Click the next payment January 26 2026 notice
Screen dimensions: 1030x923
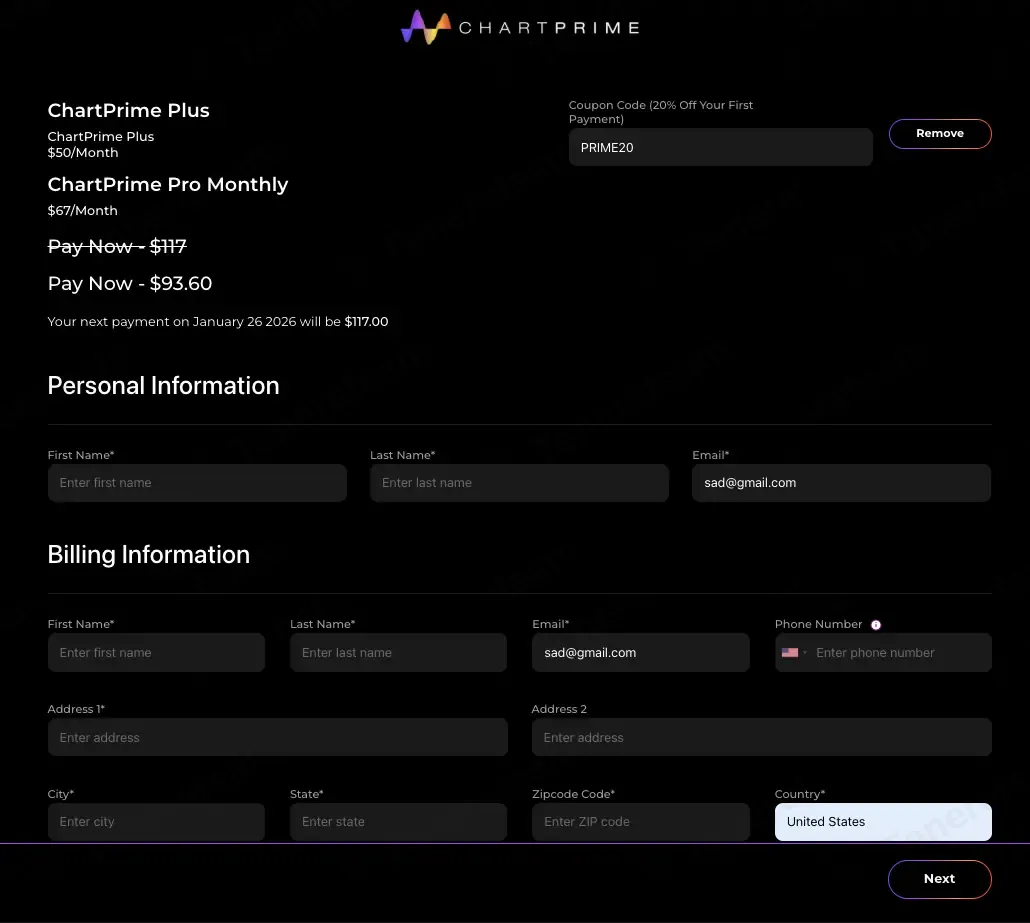tap(218, 322)
